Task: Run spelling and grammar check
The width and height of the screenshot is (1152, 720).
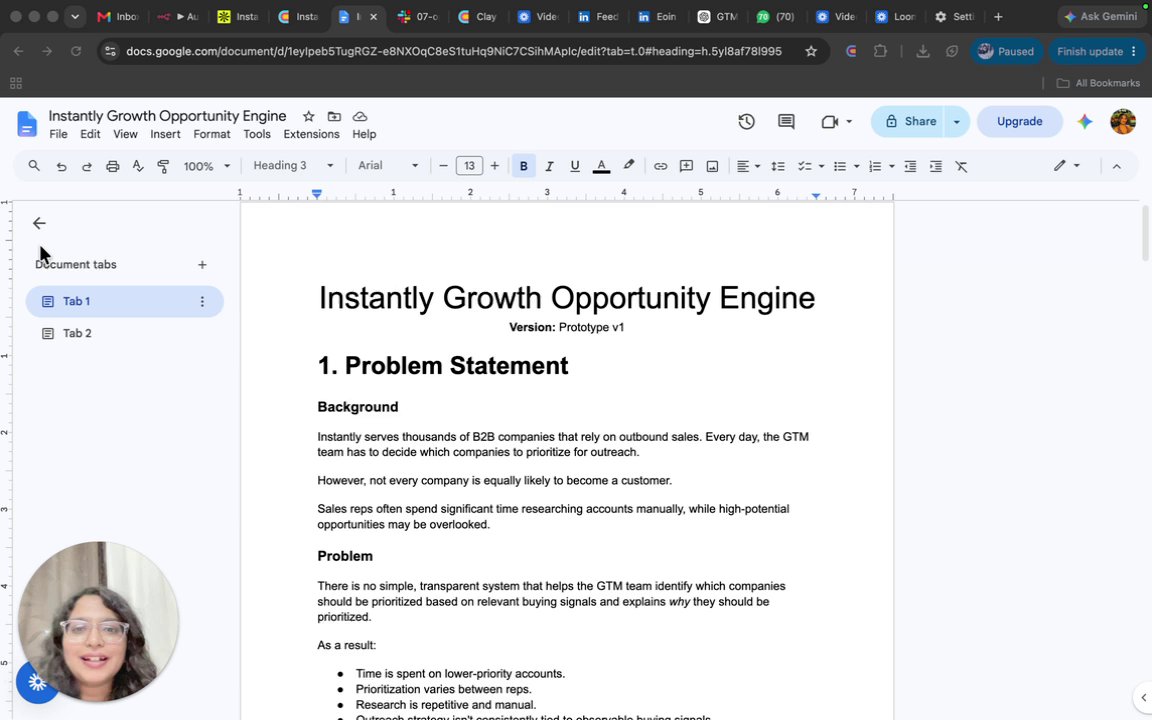Action: pyautogui.click(x=137, y=166)
